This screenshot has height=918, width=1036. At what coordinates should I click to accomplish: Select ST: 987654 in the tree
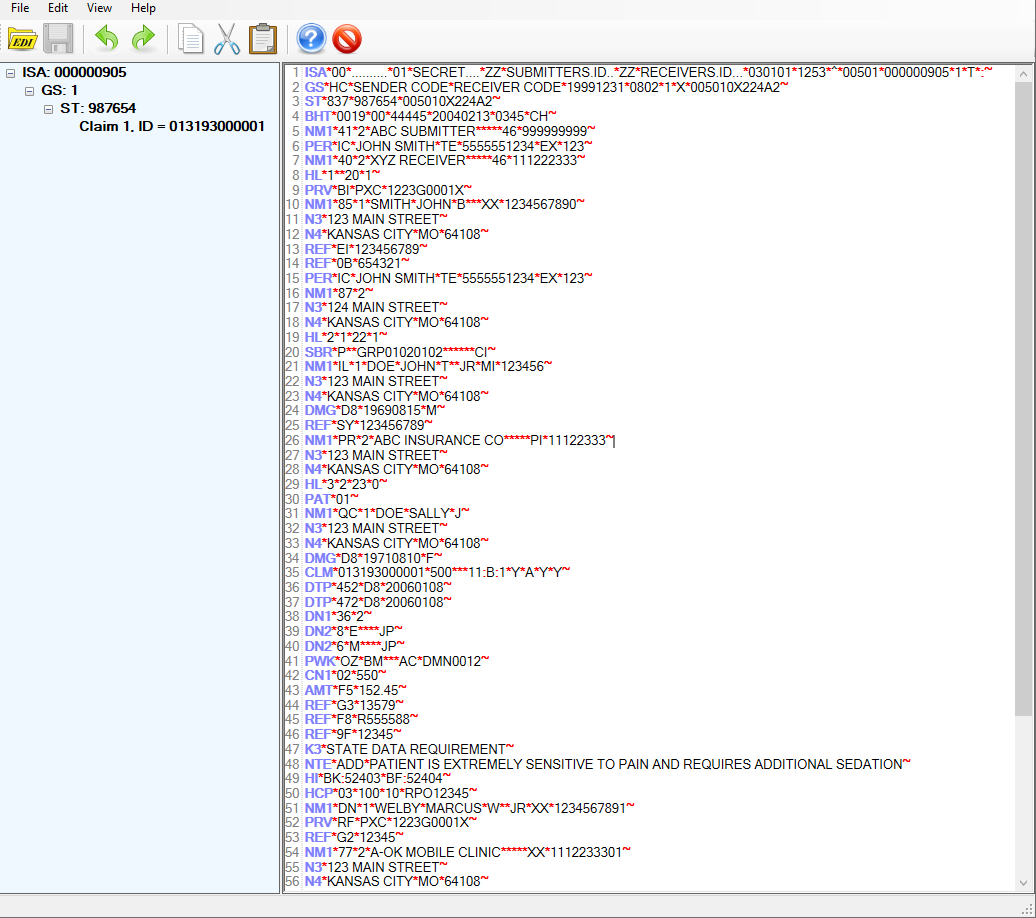pos(98,108)
